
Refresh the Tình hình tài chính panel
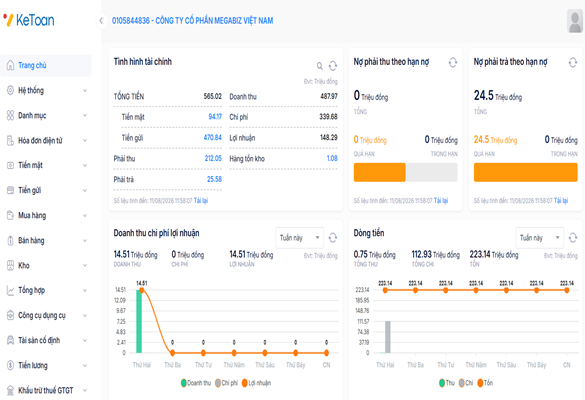click(333, 66)
